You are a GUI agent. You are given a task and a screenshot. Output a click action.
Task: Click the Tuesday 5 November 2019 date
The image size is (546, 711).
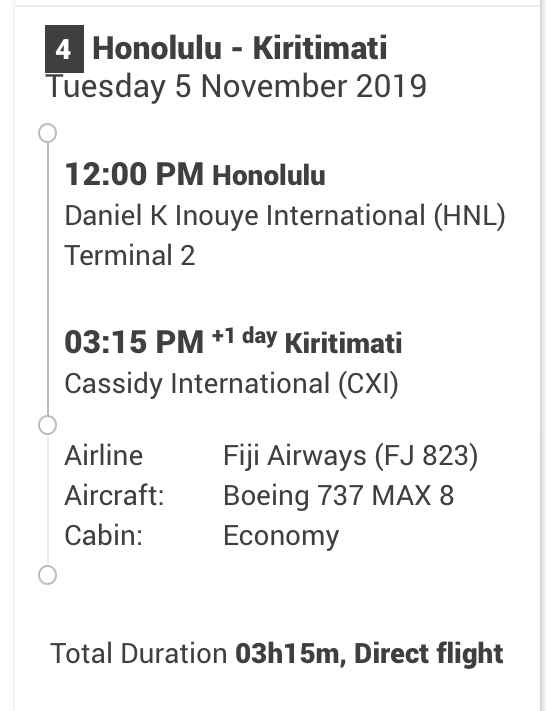coord(236,86)
